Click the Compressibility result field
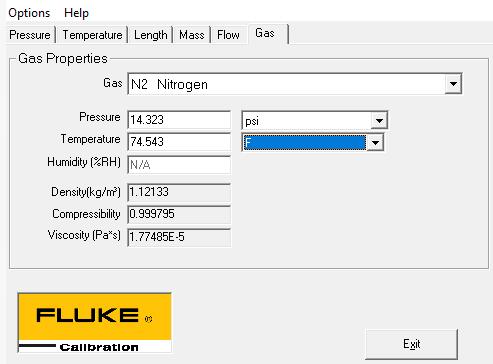Screen dimensions: 493x364 pyautogui.click(x=179, y=214)
